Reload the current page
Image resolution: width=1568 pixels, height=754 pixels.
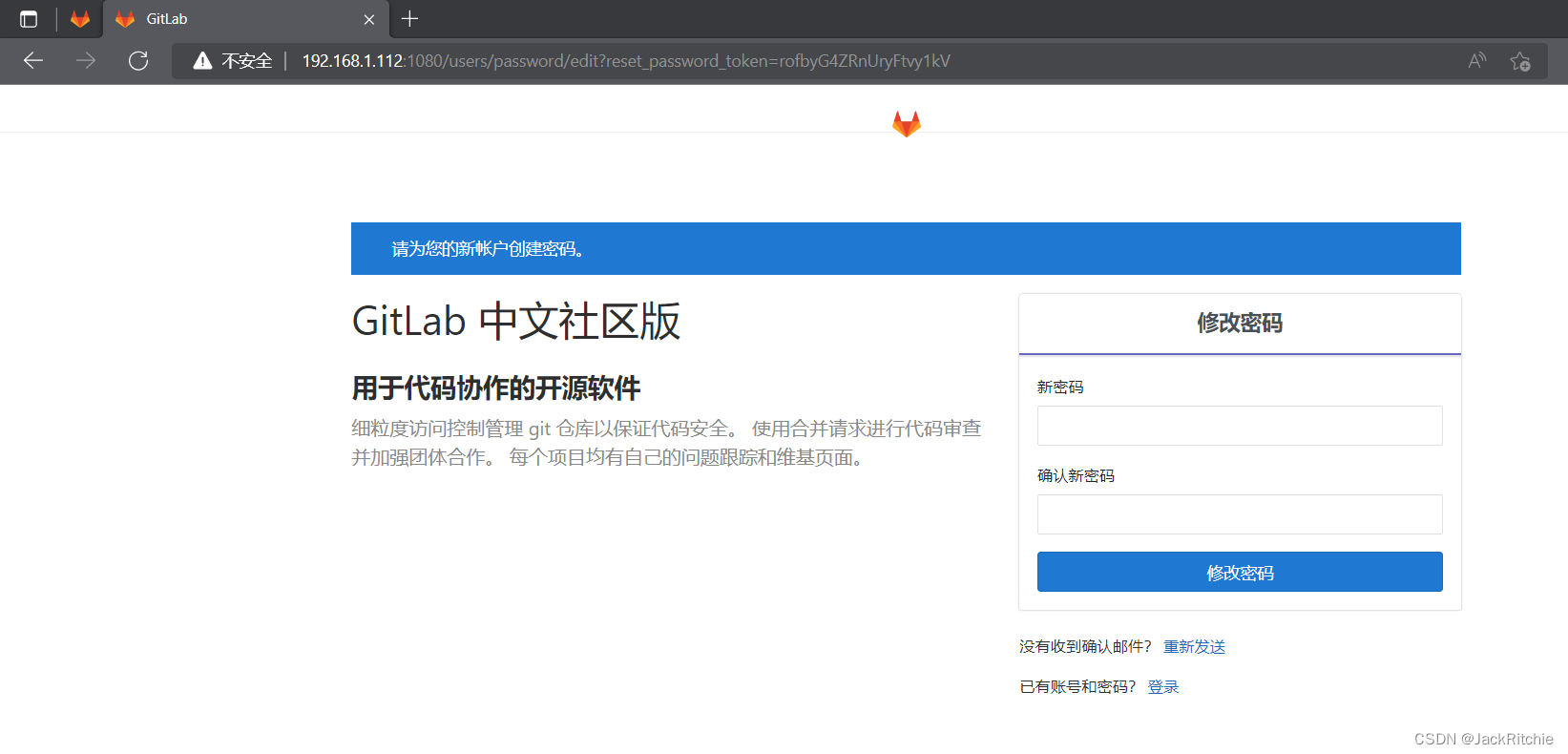(138, 61)
